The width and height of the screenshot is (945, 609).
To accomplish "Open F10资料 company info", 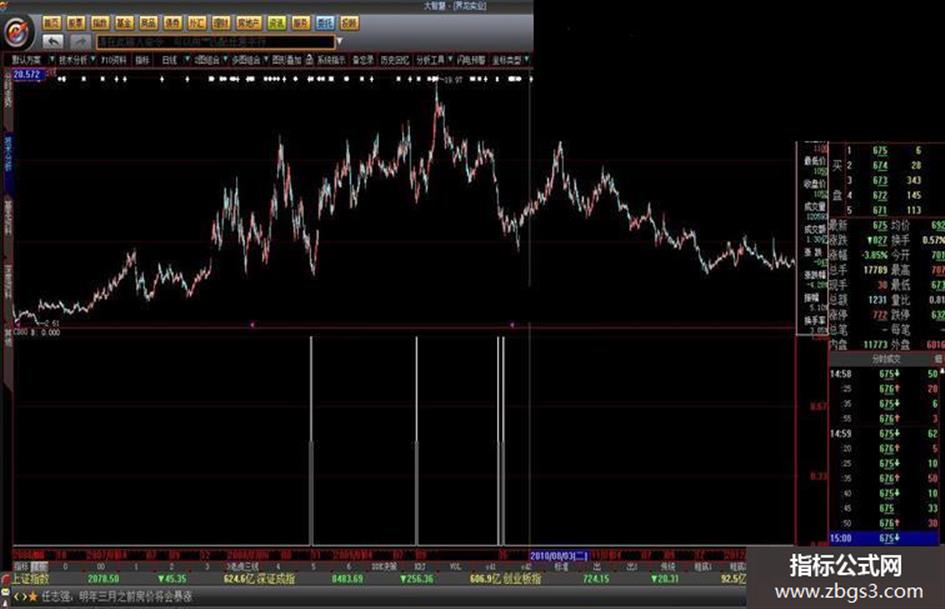I will (x=114, y=60).
